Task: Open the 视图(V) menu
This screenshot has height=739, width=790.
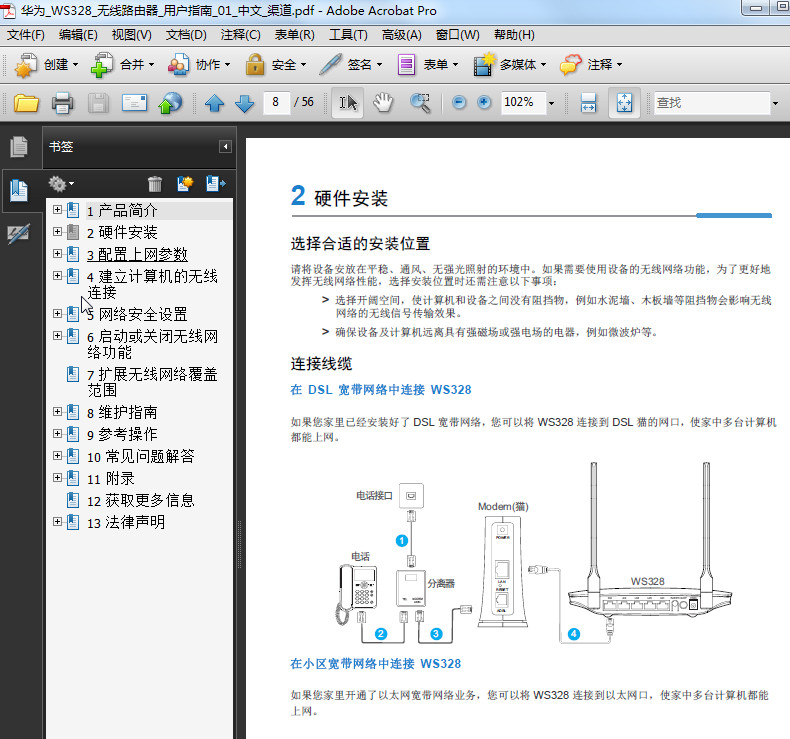Action: pyautogui.click(x=131, y=35)
